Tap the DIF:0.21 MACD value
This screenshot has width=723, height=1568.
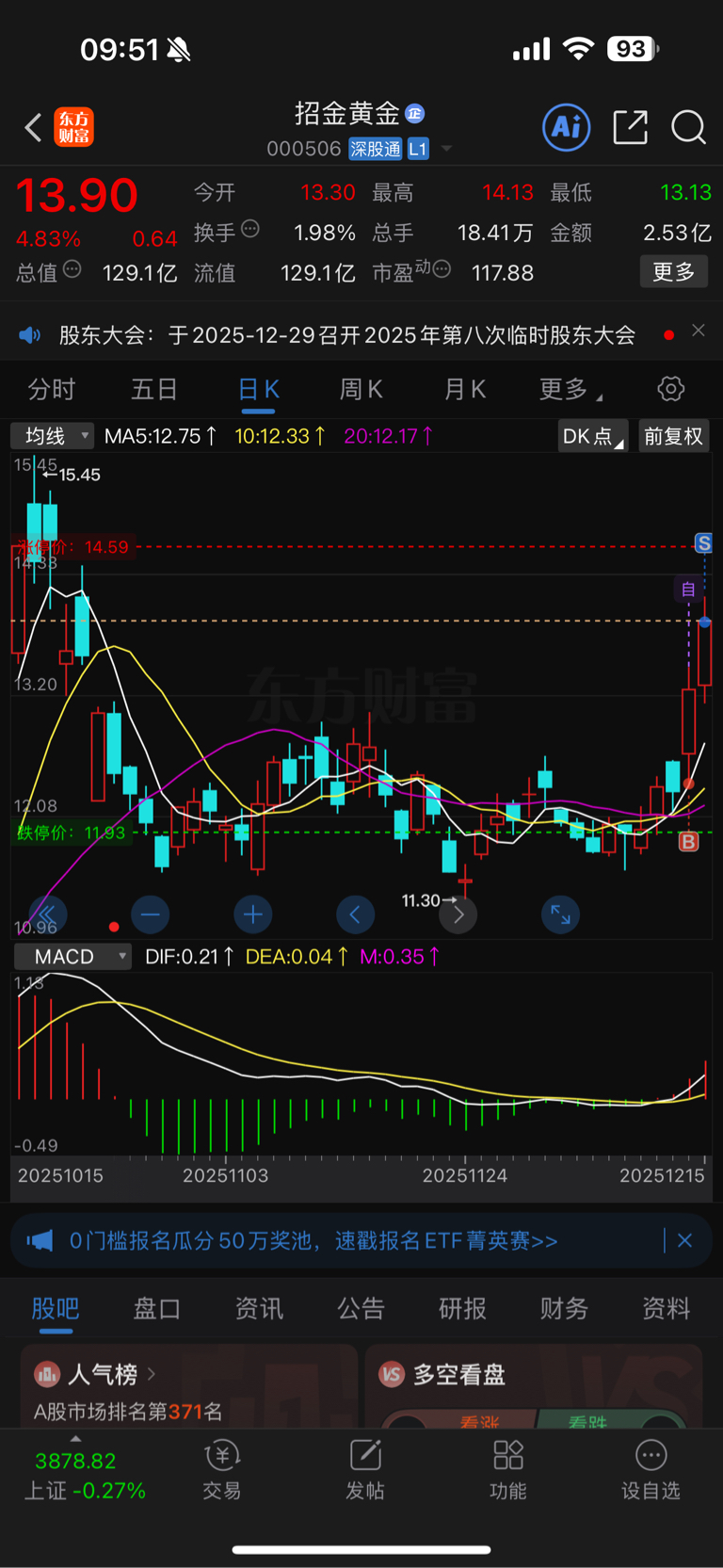[x=189, y=957]
